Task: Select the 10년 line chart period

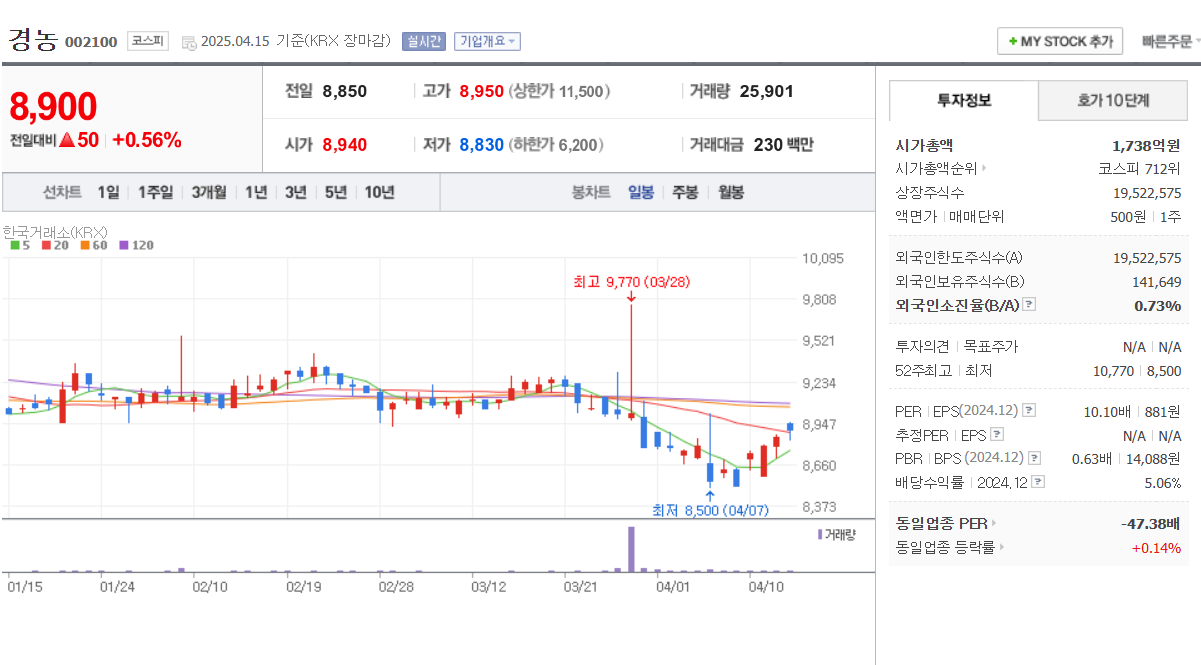Action: pos(379,192)
